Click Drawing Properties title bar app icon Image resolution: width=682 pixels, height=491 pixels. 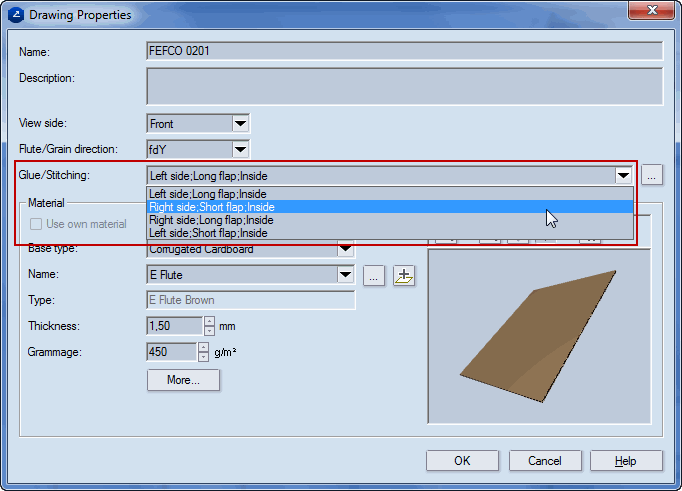coord(17,14)
